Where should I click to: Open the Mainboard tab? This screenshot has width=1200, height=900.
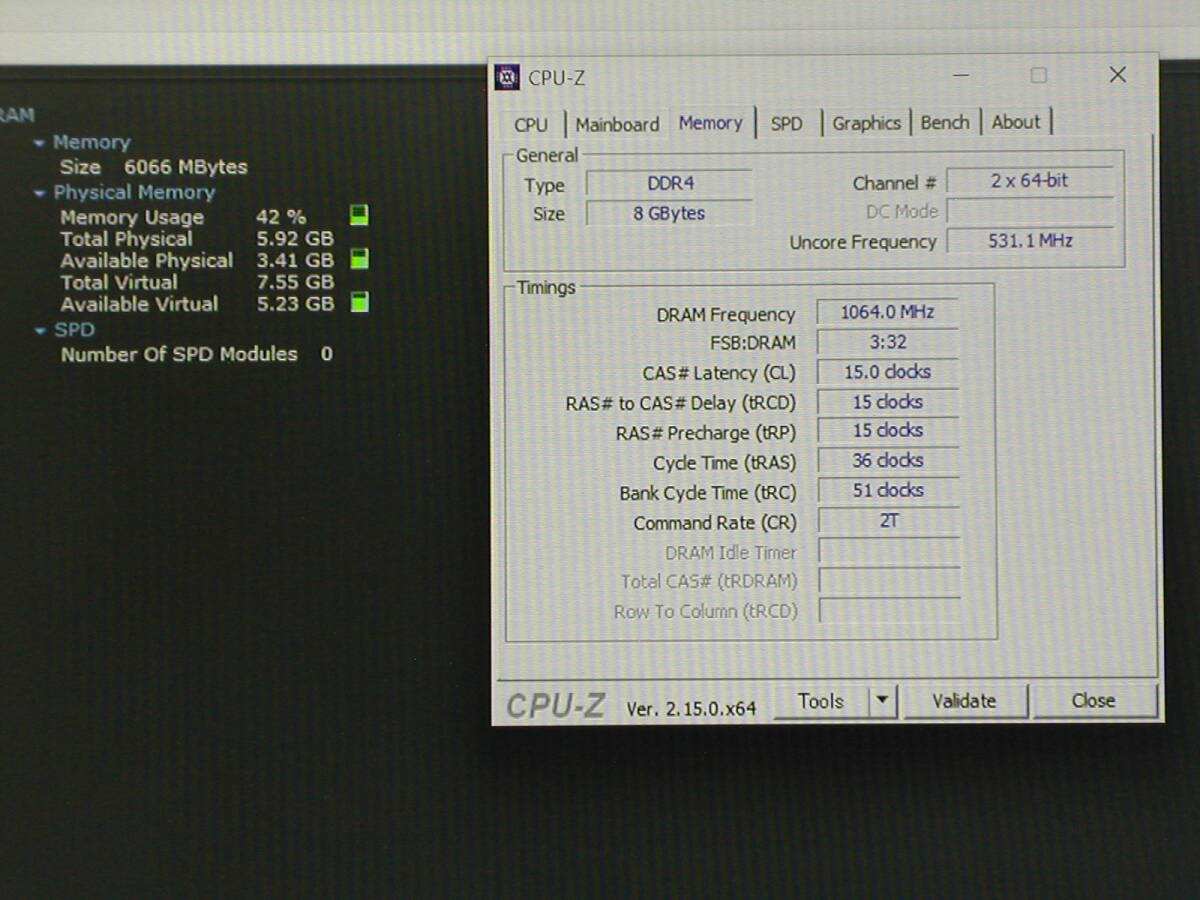617,124
